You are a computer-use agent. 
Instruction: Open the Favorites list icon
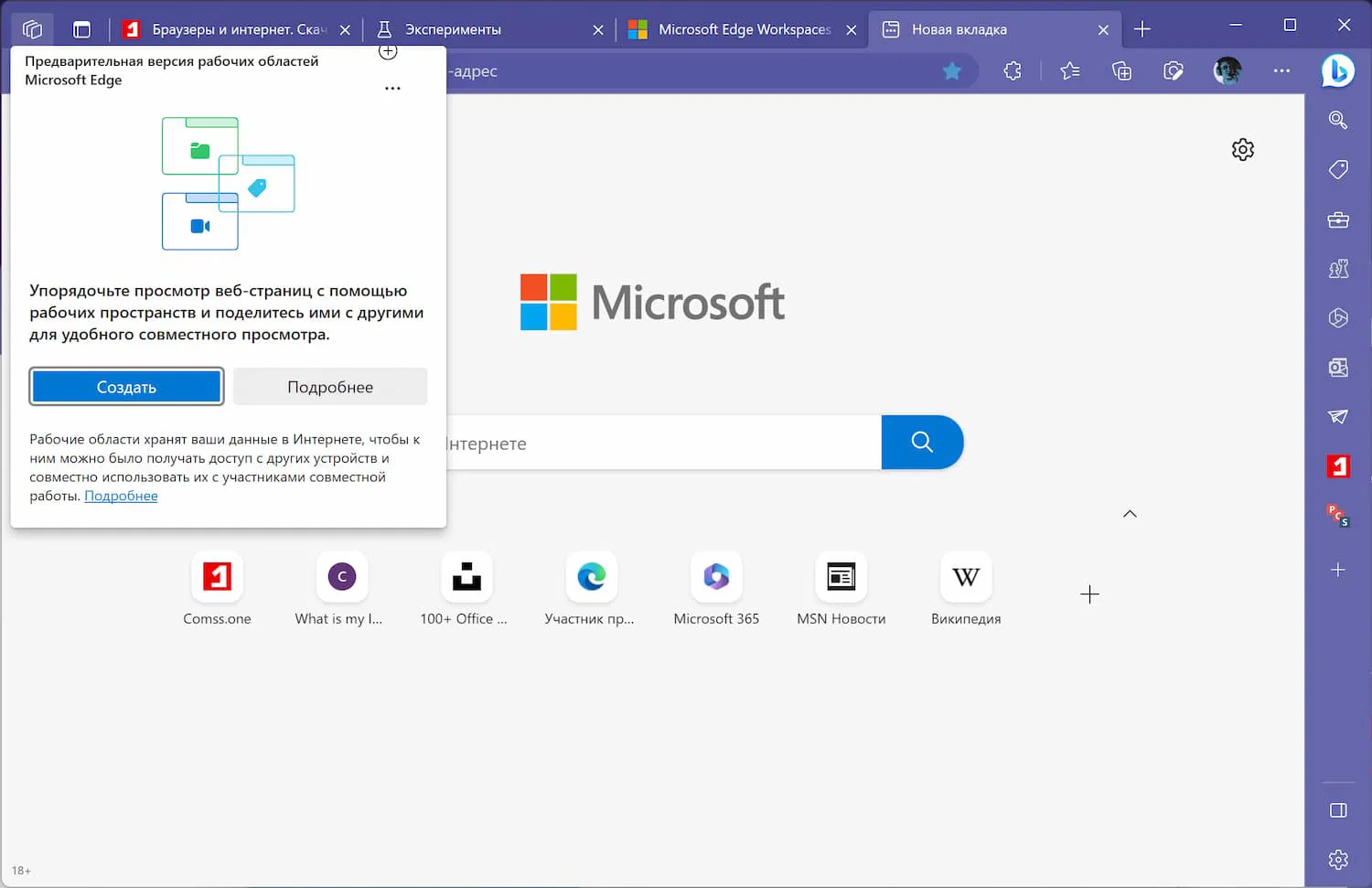coord(1070,71)
